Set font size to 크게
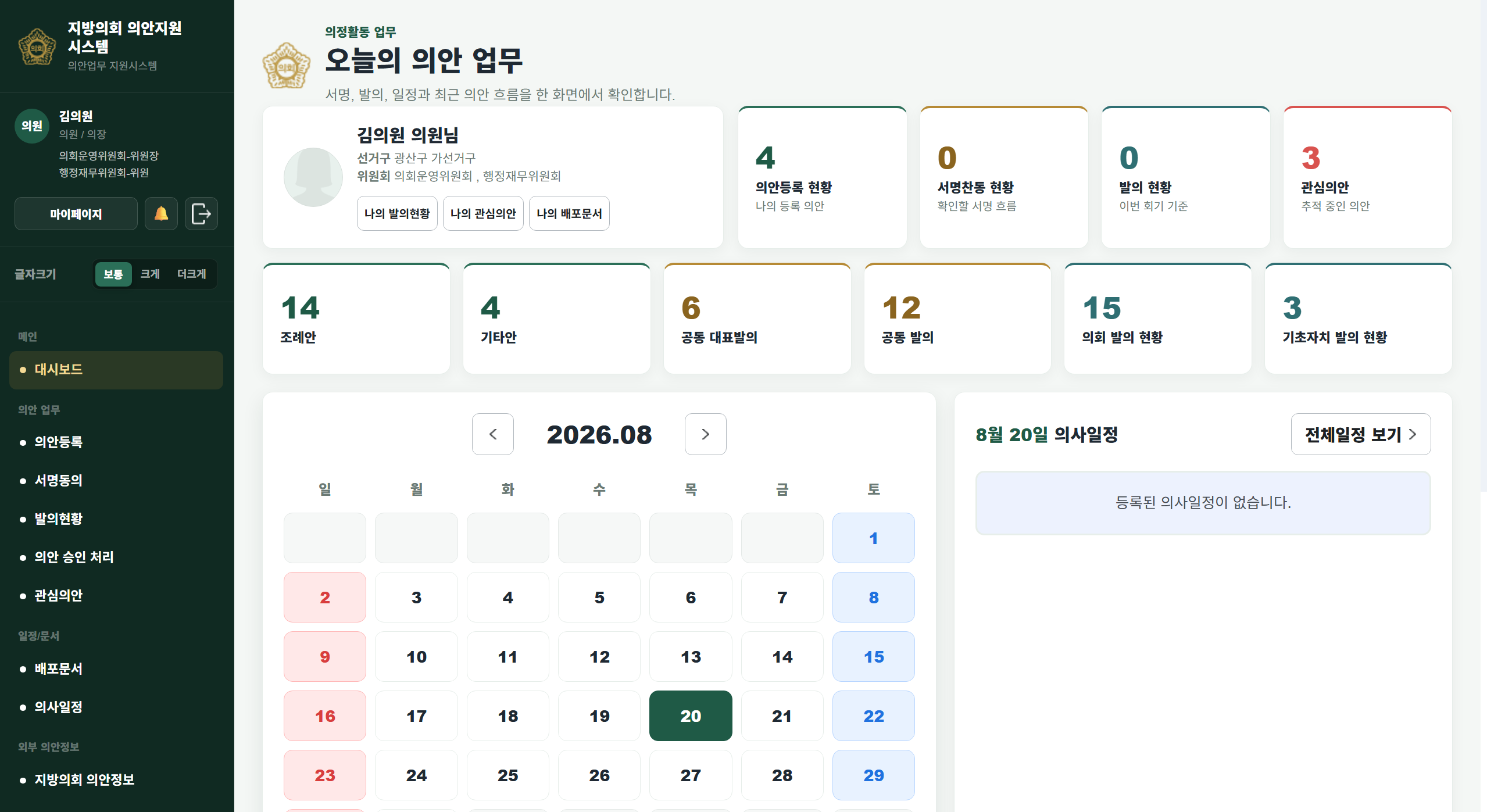The image size is (1487, 812). tap(150, 274)
